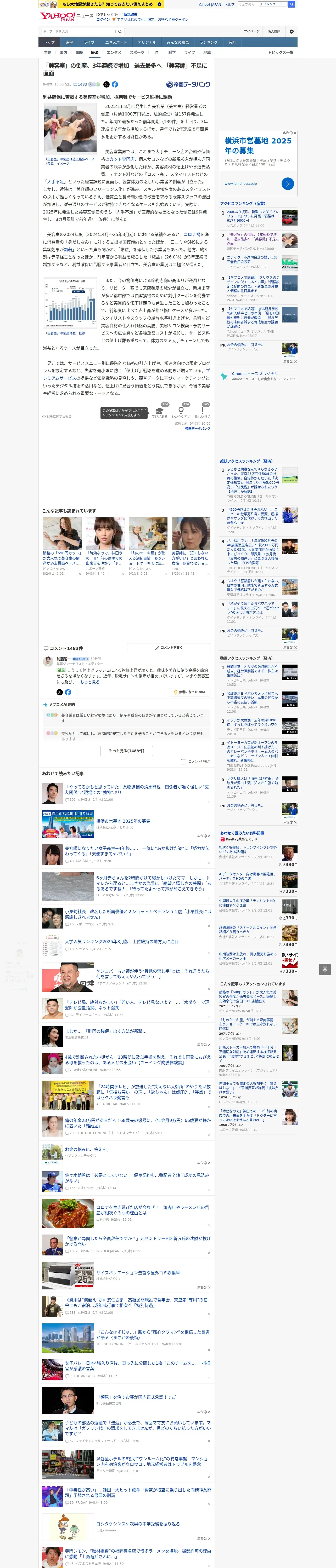This screenshot has width=336, height=1568.
Task: Open マイページ link
Action: click(251, 32)
